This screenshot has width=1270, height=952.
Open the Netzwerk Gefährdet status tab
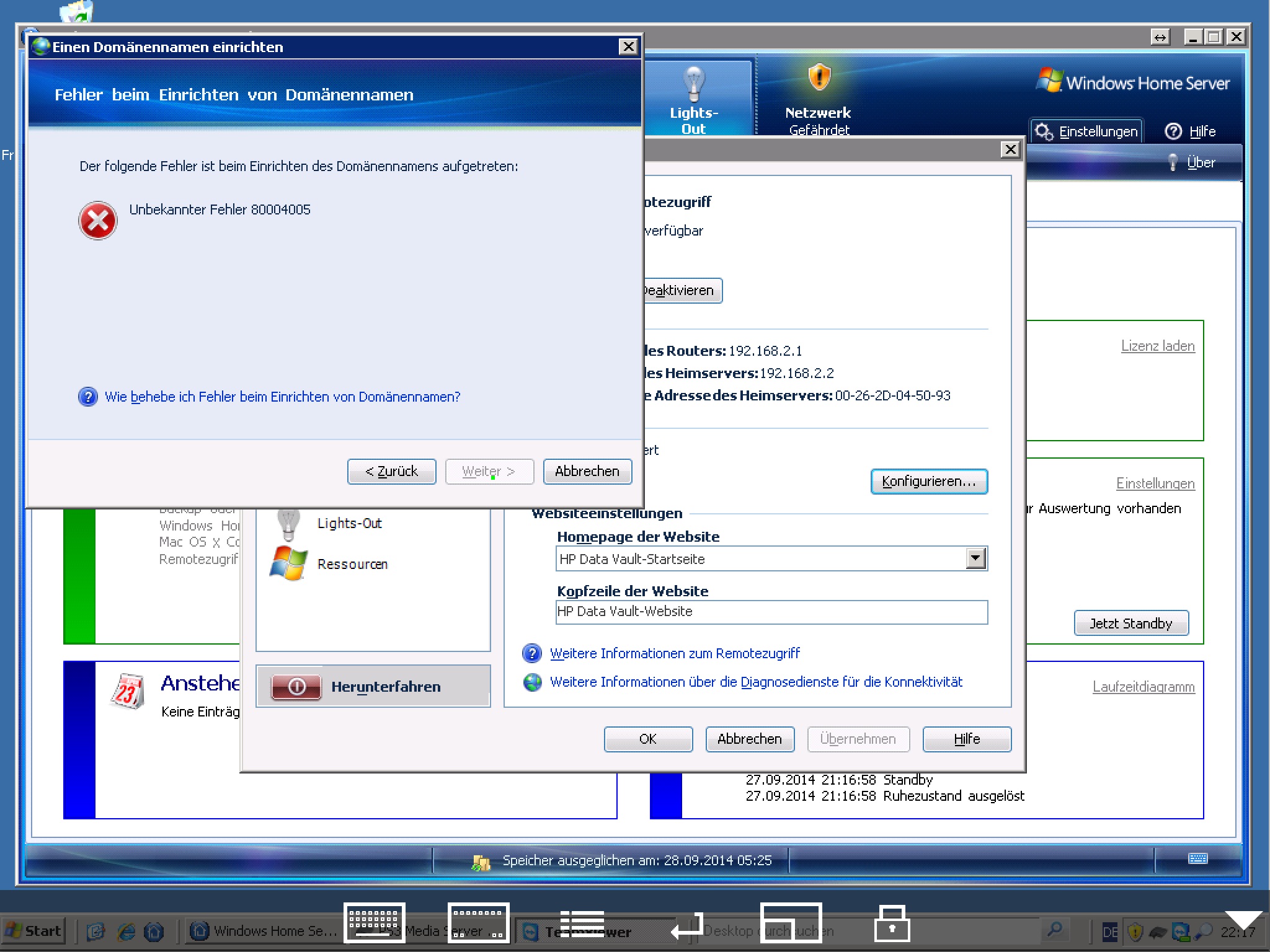point(818,99)
